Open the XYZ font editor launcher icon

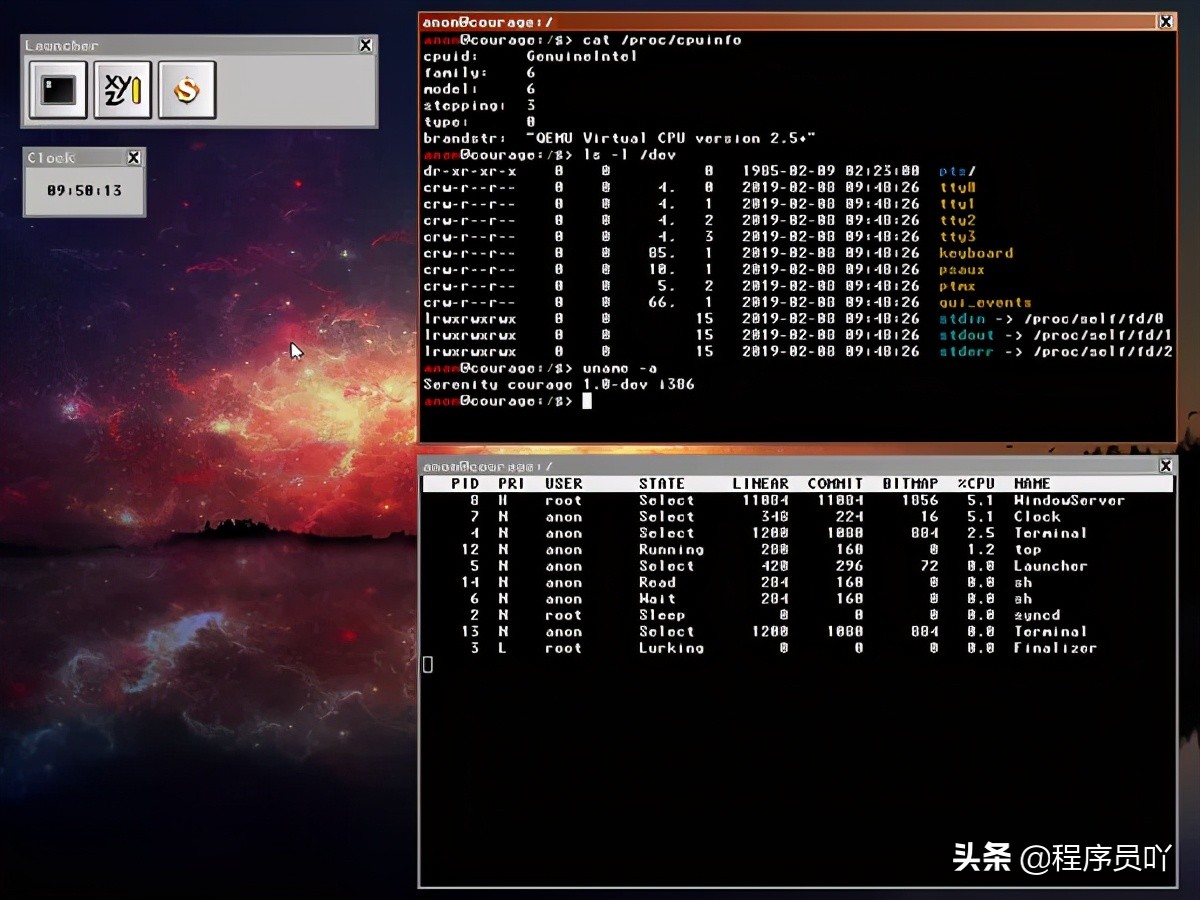pos(122,90)
